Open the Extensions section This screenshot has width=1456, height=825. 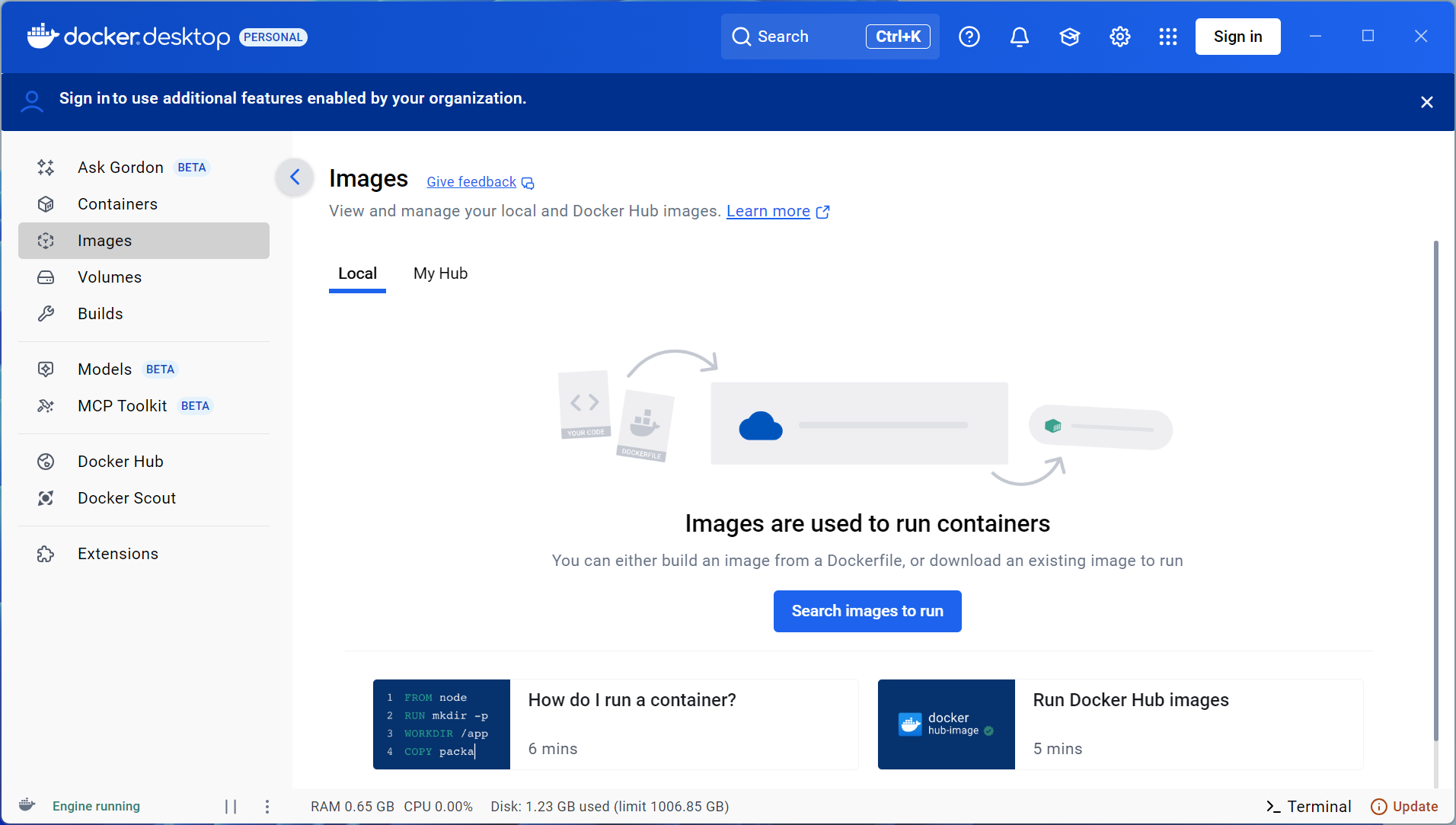click(144, 554)
